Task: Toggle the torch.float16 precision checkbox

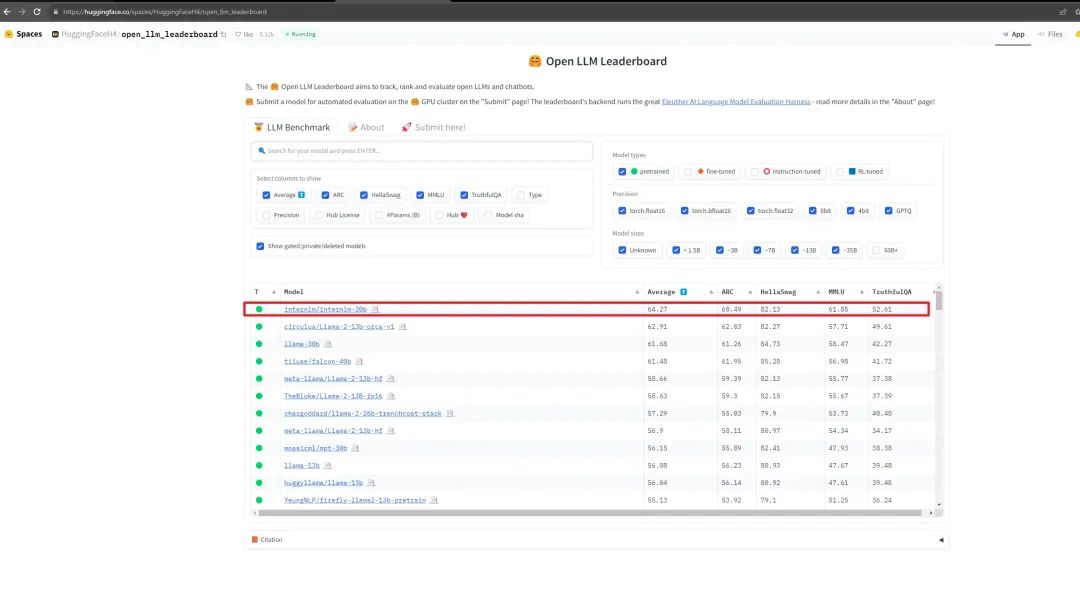Action: pos(622,211)
